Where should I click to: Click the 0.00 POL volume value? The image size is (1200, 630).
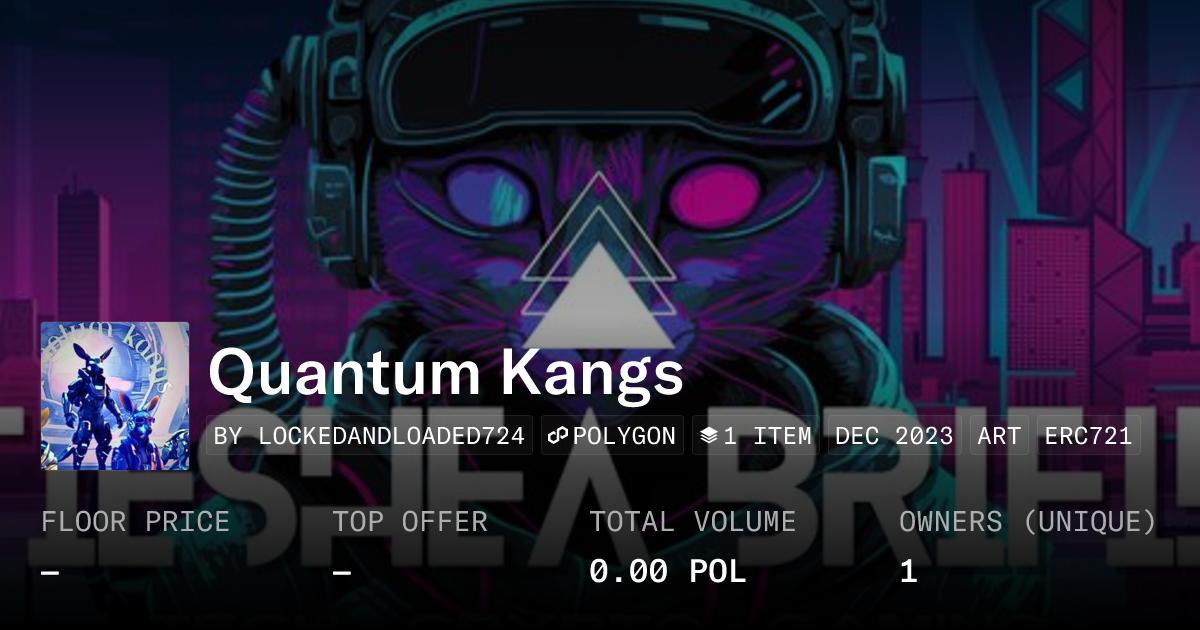(x=667, y=572)
